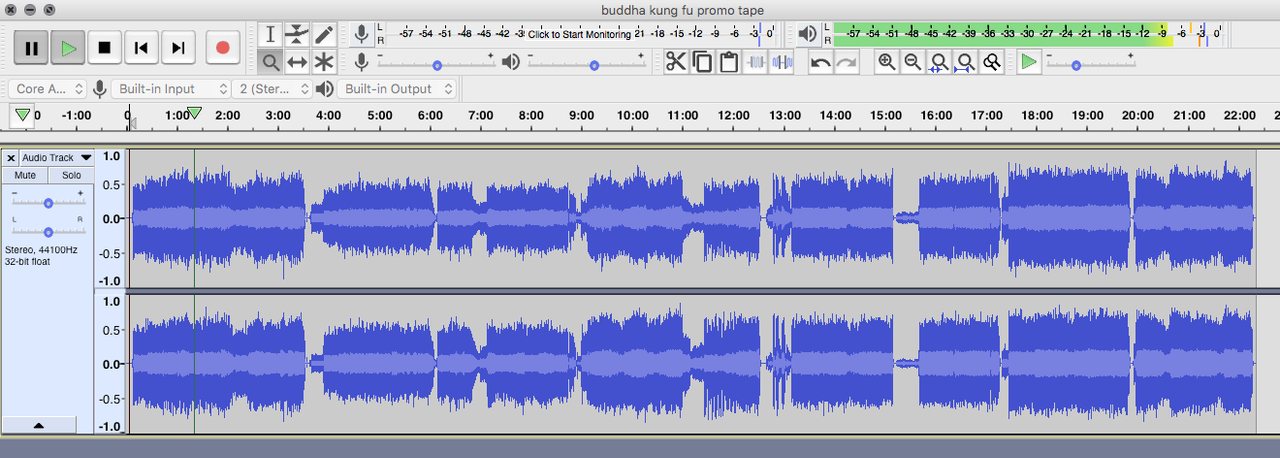Click Trim audio outside selection icon
This screenshot has height=458, width=1280.
pos(756,62)
